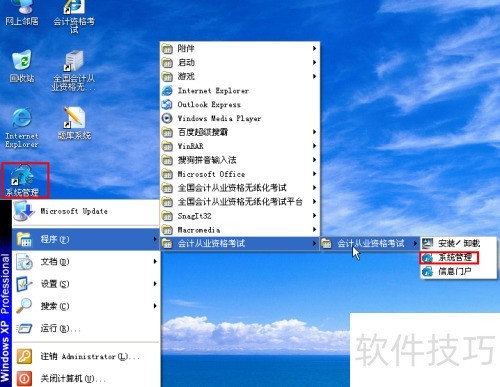Launch Outlook Express from programs list
500x387 pixels.
240,104
